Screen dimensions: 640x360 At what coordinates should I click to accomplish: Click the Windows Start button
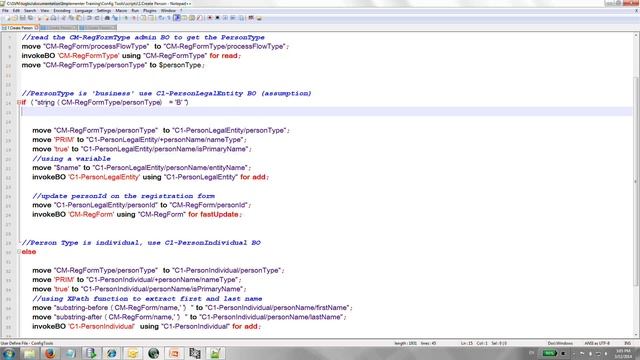(x=9, y=353)
